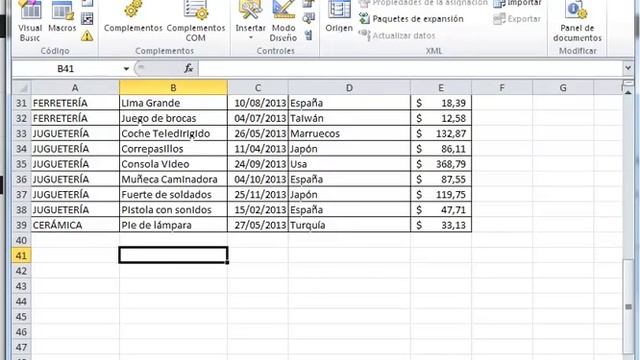Select row 40 header
This screenshot has width=640, height=360.
tap(21, 240)
